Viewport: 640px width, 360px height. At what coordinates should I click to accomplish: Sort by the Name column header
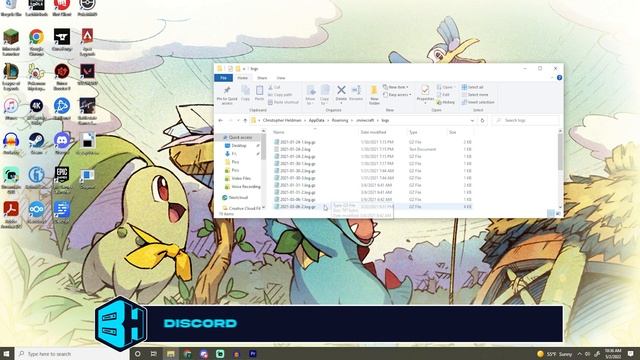pos(279,132)
